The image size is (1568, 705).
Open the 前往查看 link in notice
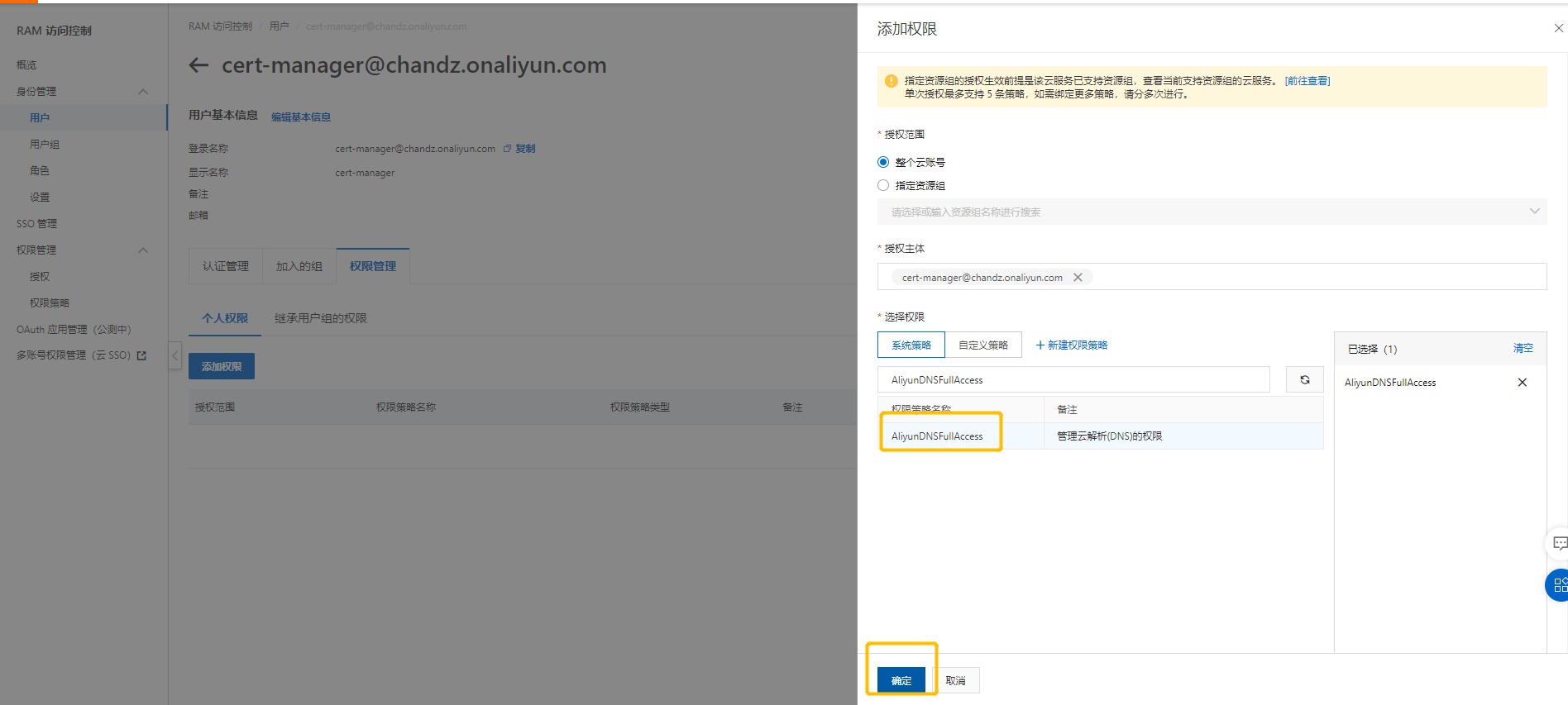pos(1307,81)
